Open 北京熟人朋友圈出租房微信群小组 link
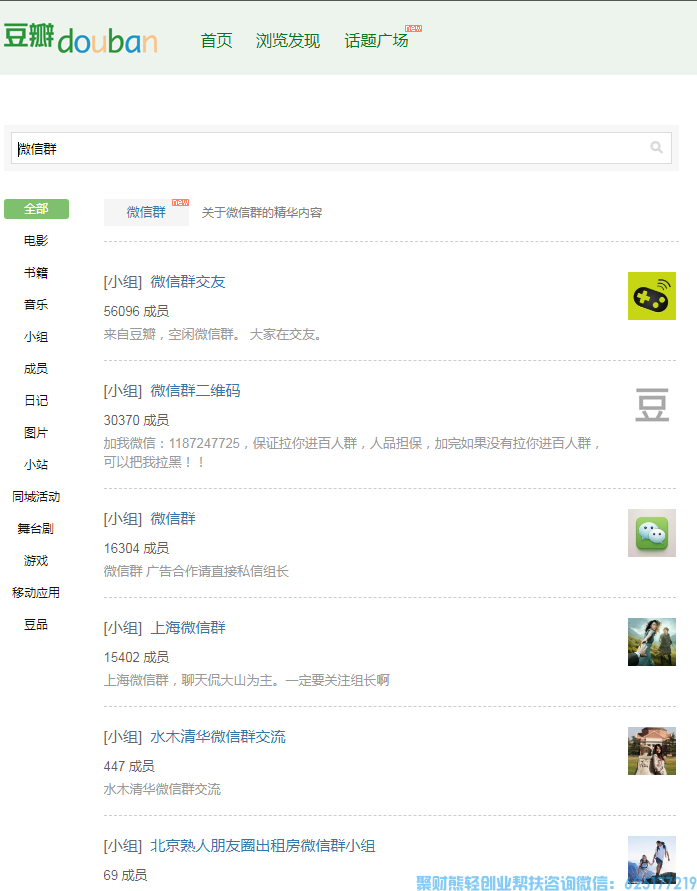This screenshot has width=697, height=891. tap(263, 846)
